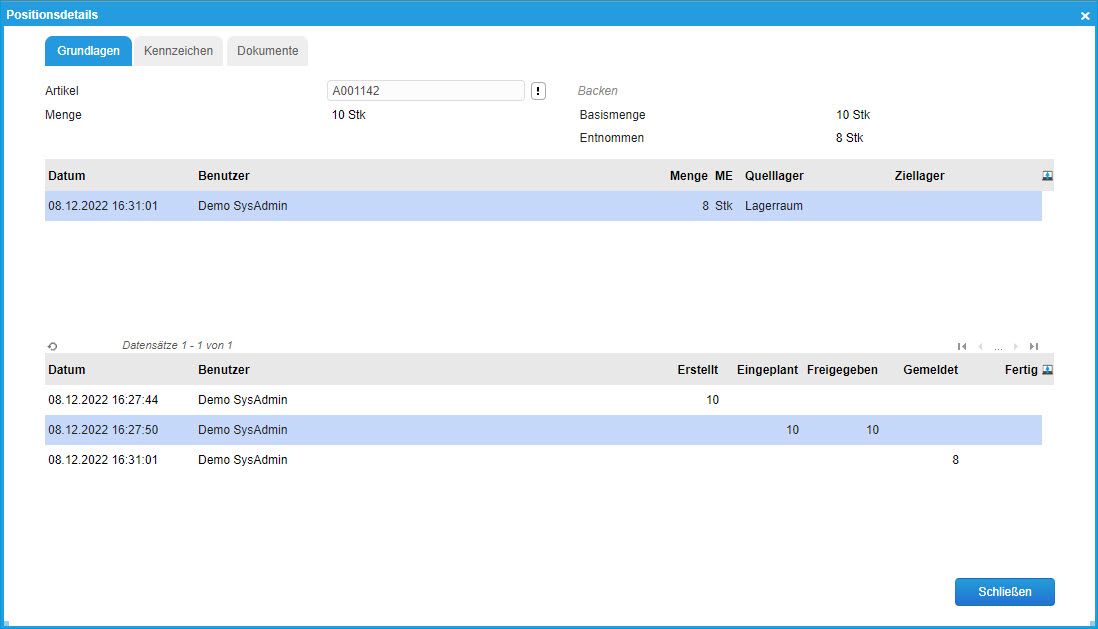
Task: Click the export icon right of Ziellager
Action: tap(1047, 175)
